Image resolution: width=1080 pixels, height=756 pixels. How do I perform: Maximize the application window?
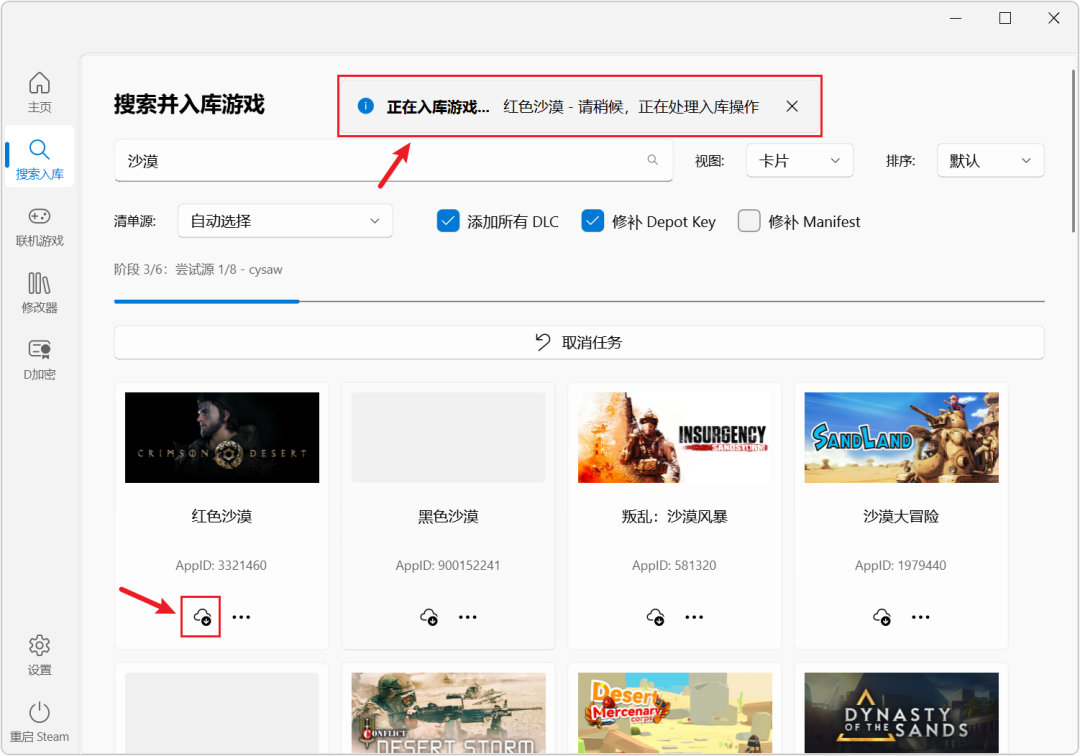1005,19
